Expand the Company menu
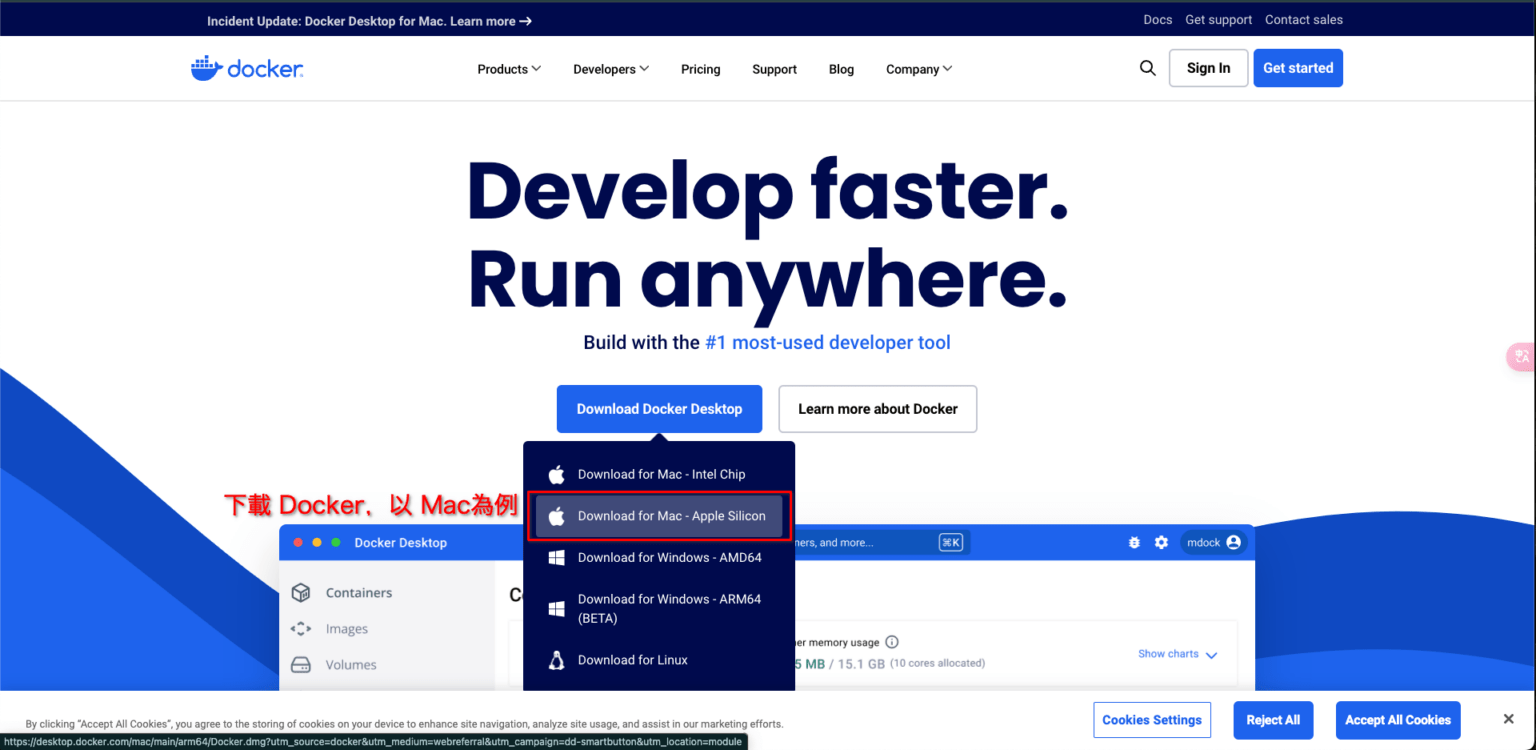Image resolution: width=1536 pixels, height=750 pixels. (x=919, y=69)
